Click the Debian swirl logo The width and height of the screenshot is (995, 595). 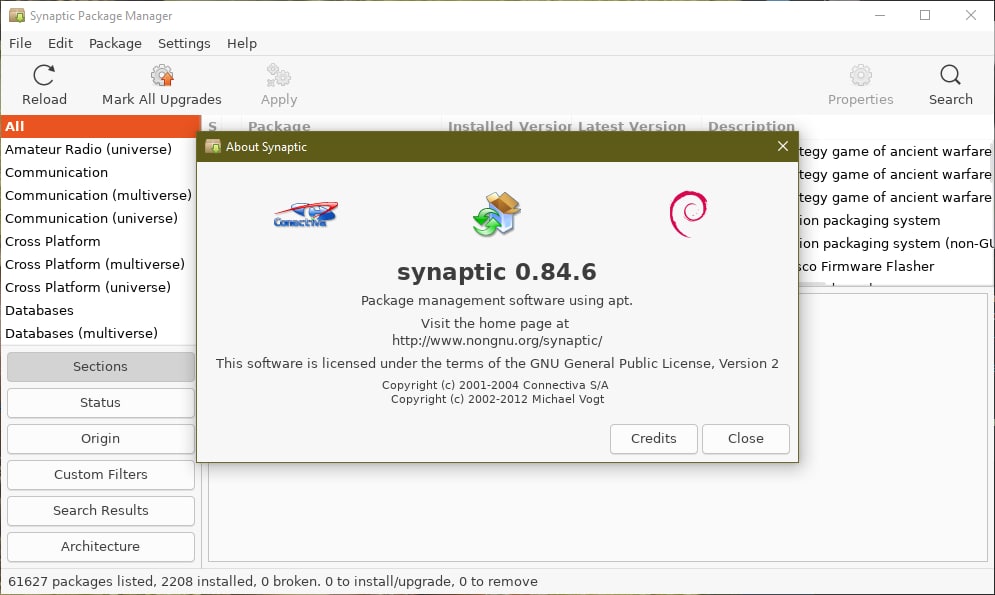tap(688, 214)
